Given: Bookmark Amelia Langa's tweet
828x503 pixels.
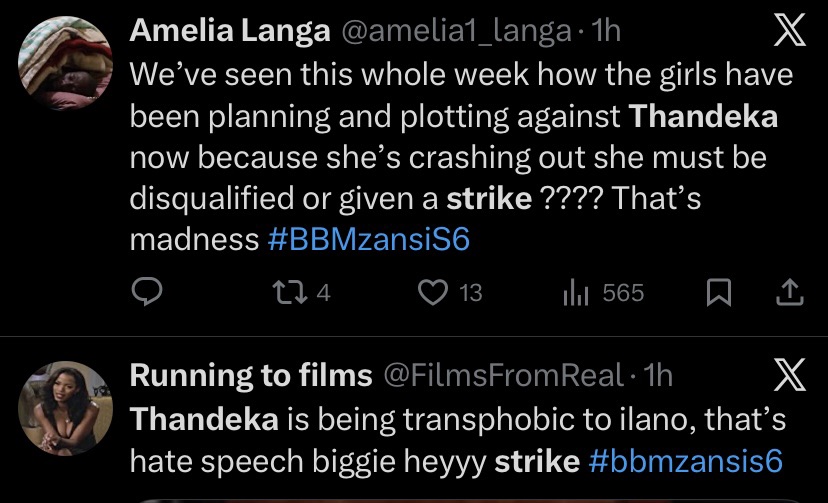Looking at the screenshot, I should point(717,292).
